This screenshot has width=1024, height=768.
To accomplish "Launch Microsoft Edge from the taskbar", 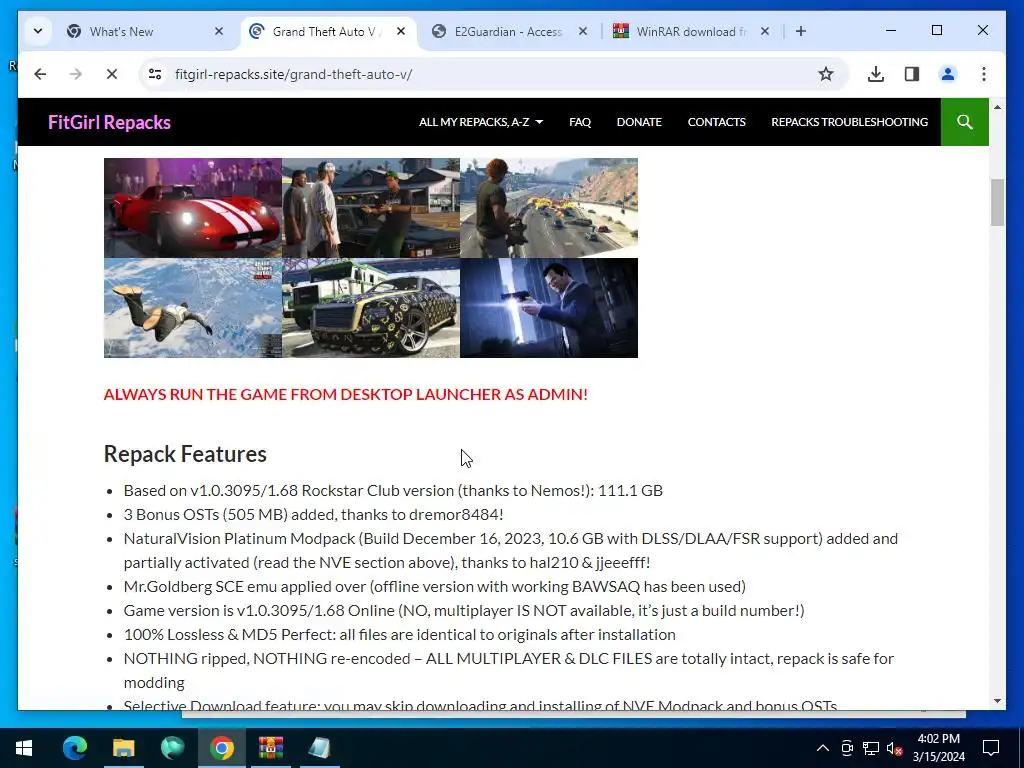I will [74, 748].
